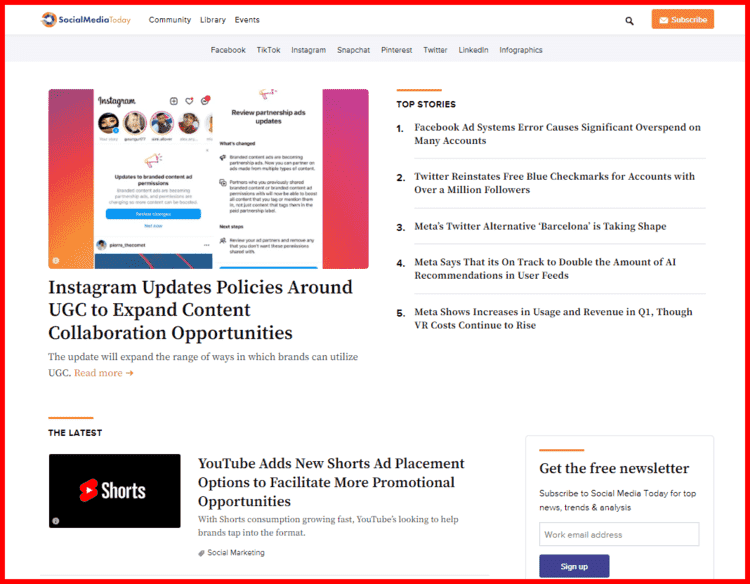Go to the Instagram topic
750x584 pixels.
309,50
